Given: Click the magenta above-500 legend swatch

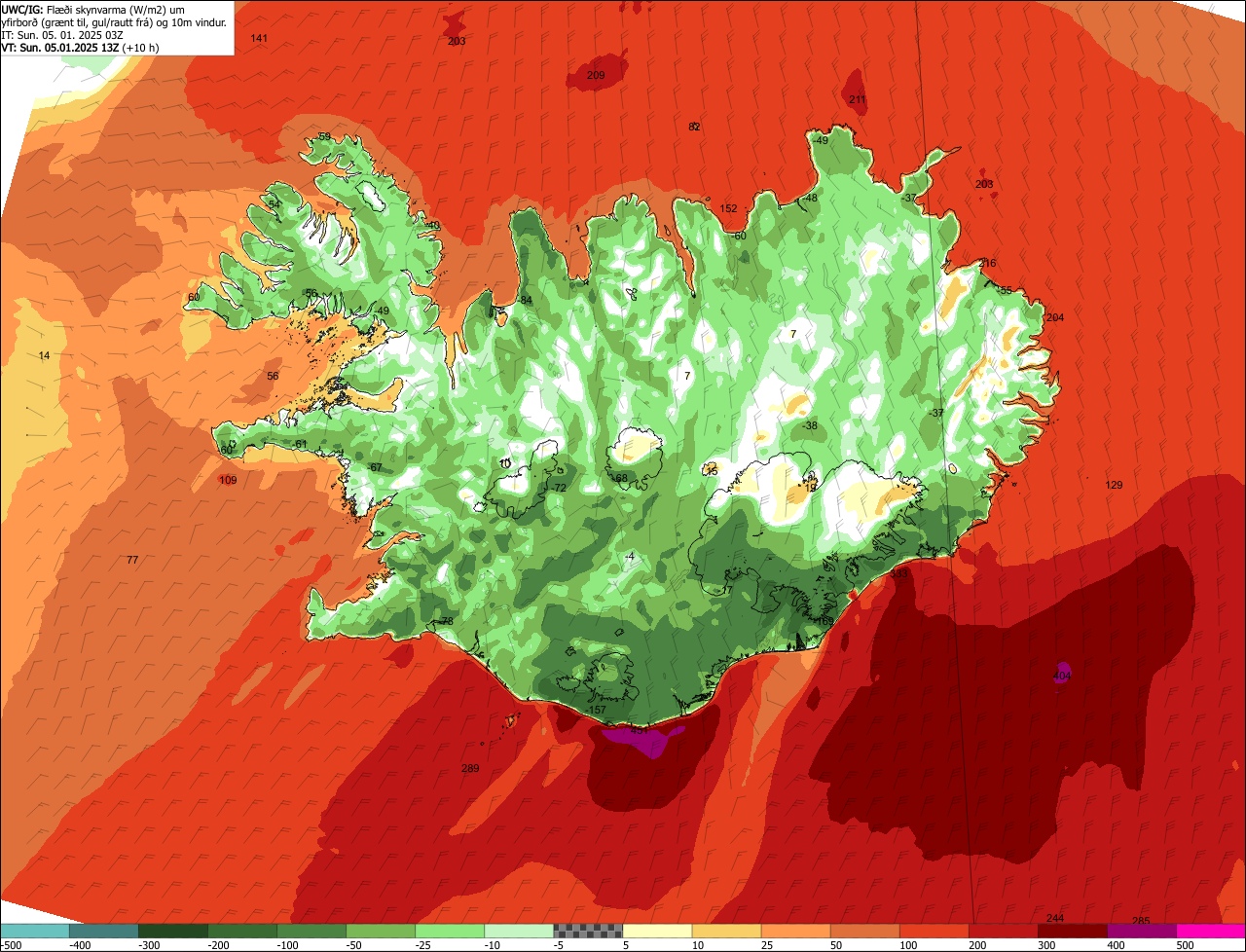Looking at the screenshot, I should (1211, 931).
